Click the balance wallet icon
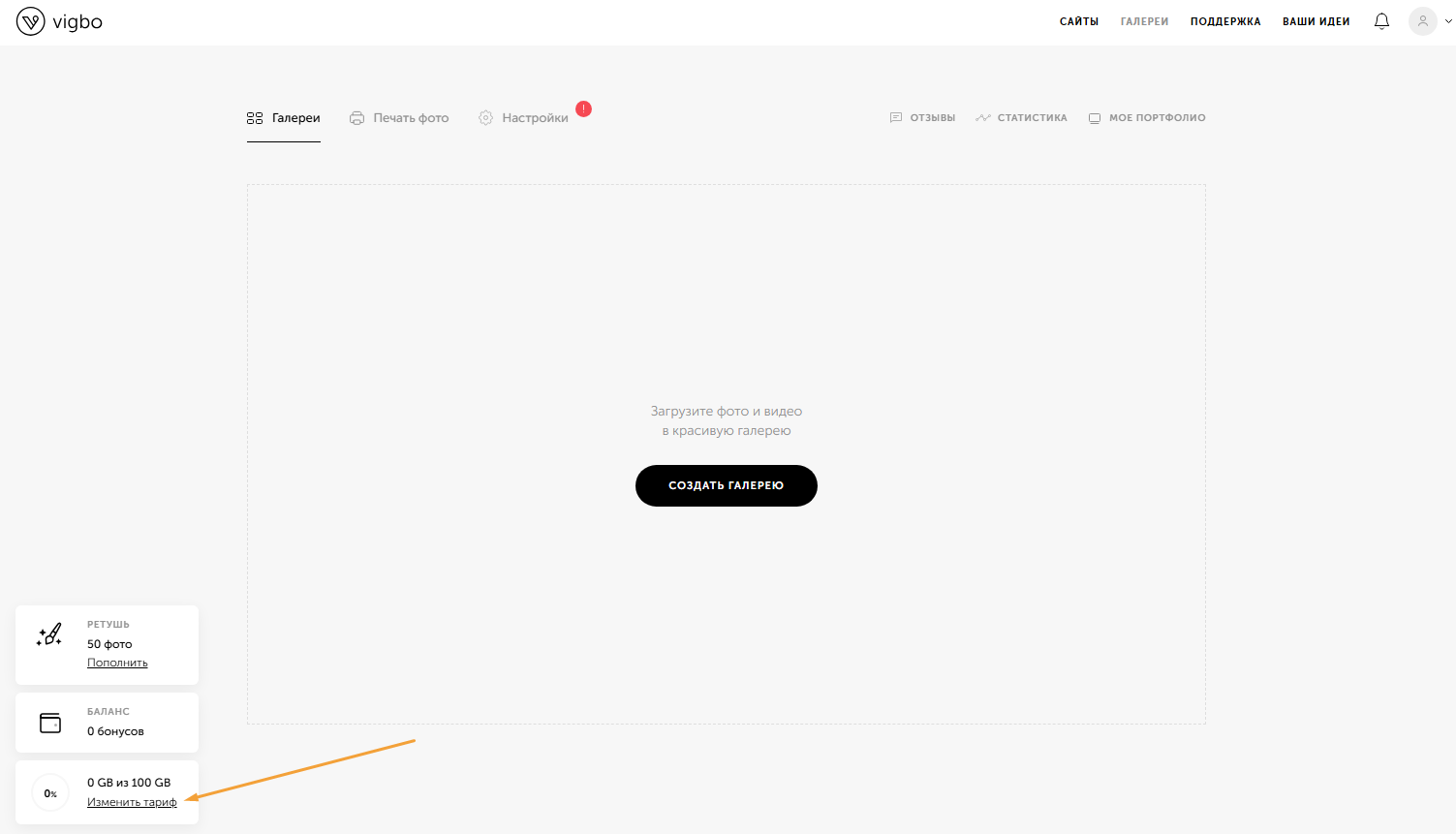Viewport: 1456px width, 834px height. 50,723
